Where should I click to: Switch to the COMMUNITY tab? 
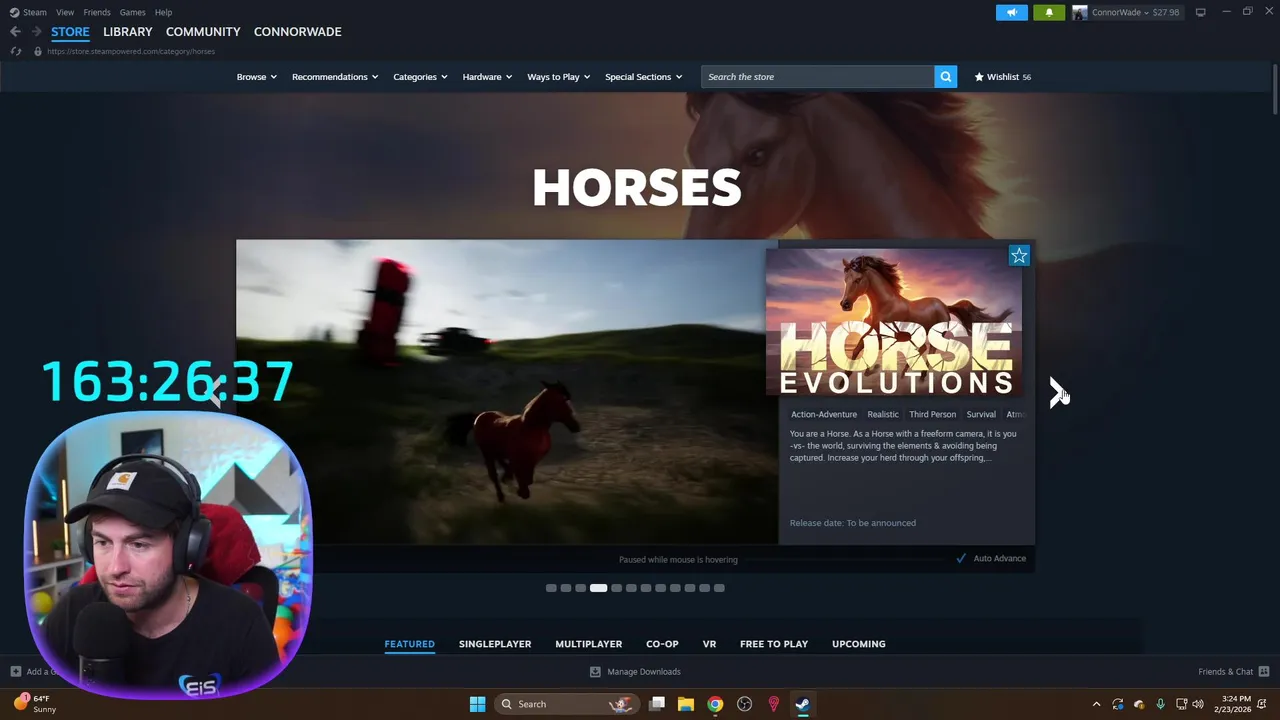click(203, 32)
